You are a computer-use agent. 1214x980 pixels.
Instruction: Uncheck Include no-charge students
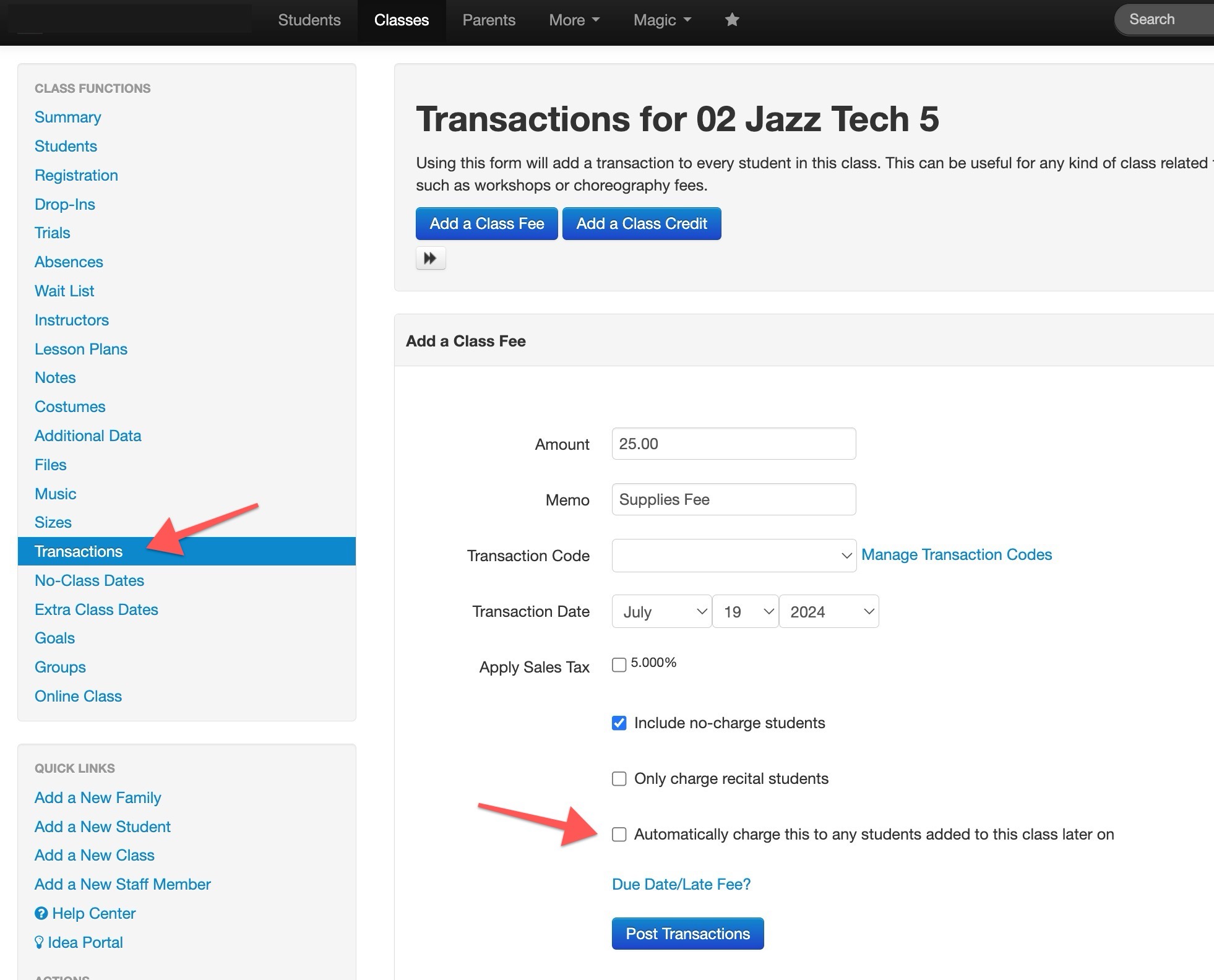tap(619, 723)
